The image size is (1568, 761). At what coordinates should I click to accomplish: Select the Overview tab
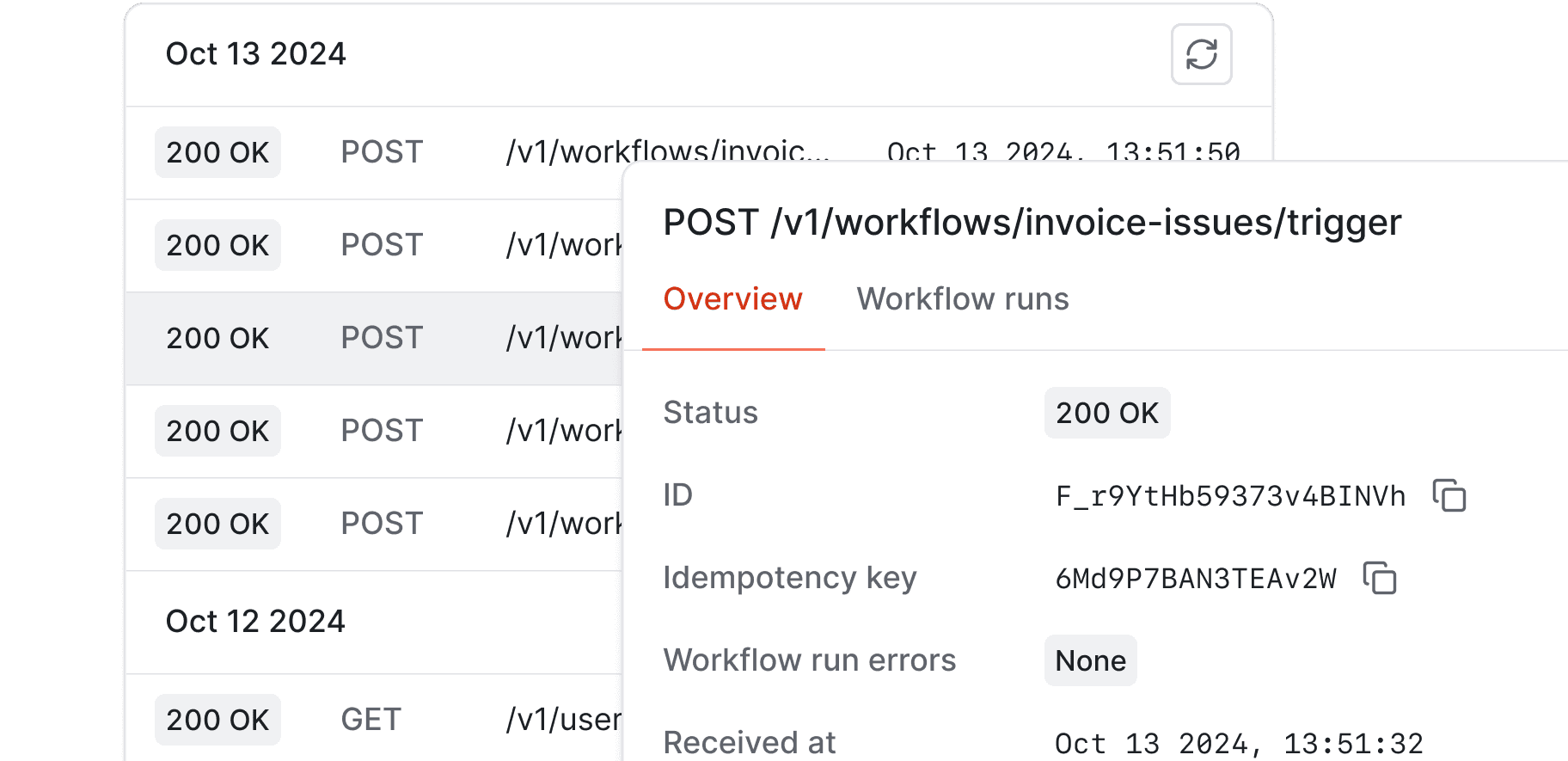pyautogui.click(x=732, y=299)
